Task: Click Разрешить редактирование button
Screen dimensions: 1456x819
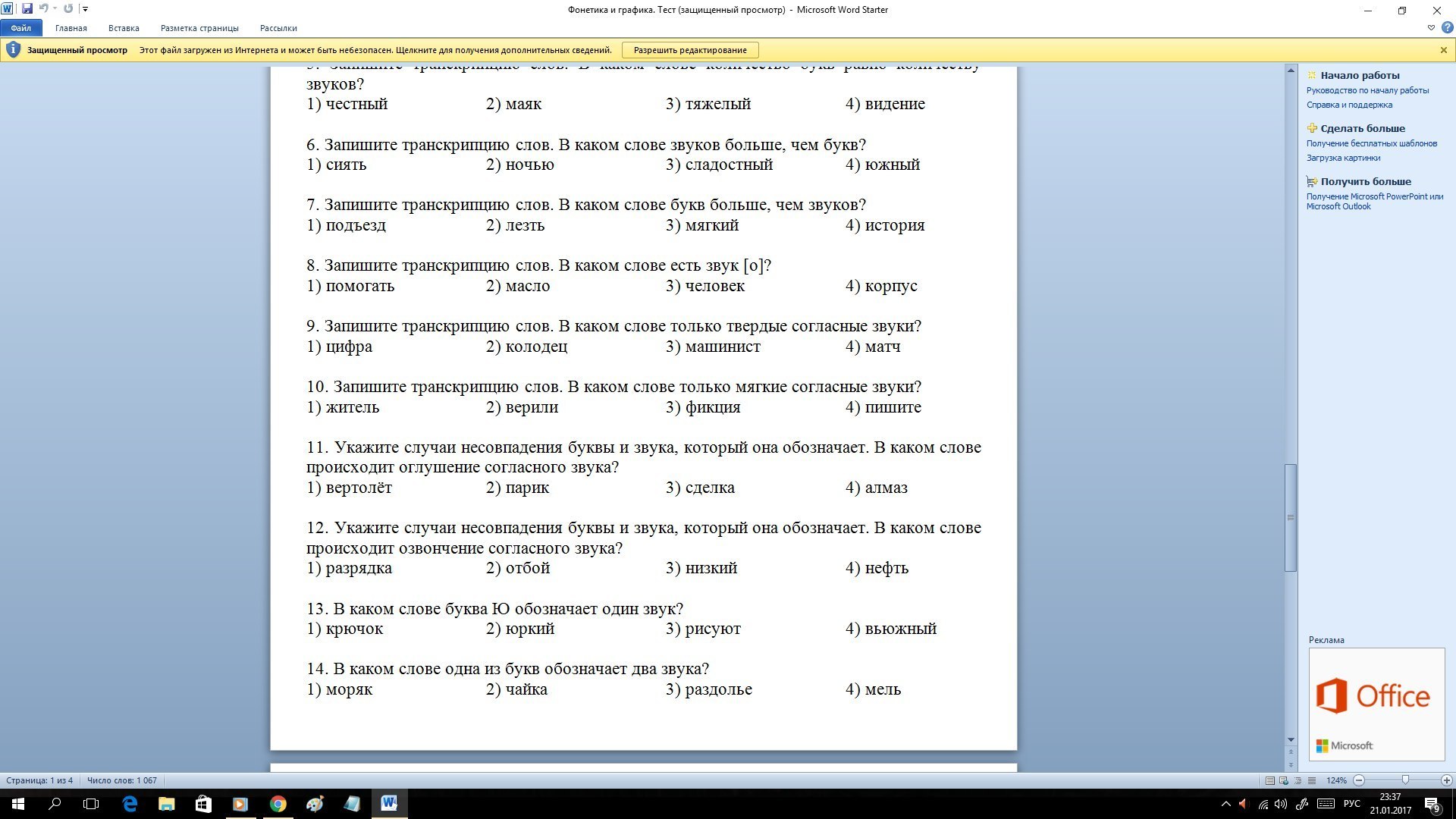Action: (x=691, y=49)
